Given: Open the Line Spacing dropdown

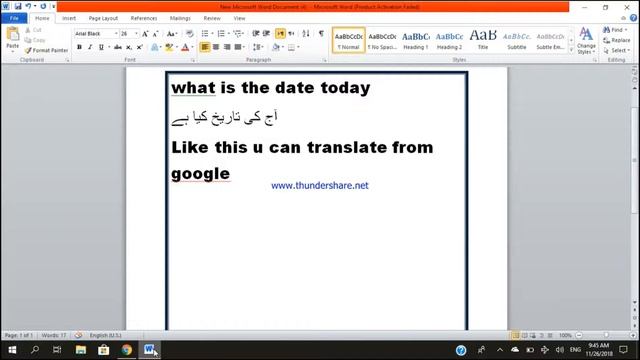Looking at the screenshot, I should pyautogui.click(x=258, y=47).
